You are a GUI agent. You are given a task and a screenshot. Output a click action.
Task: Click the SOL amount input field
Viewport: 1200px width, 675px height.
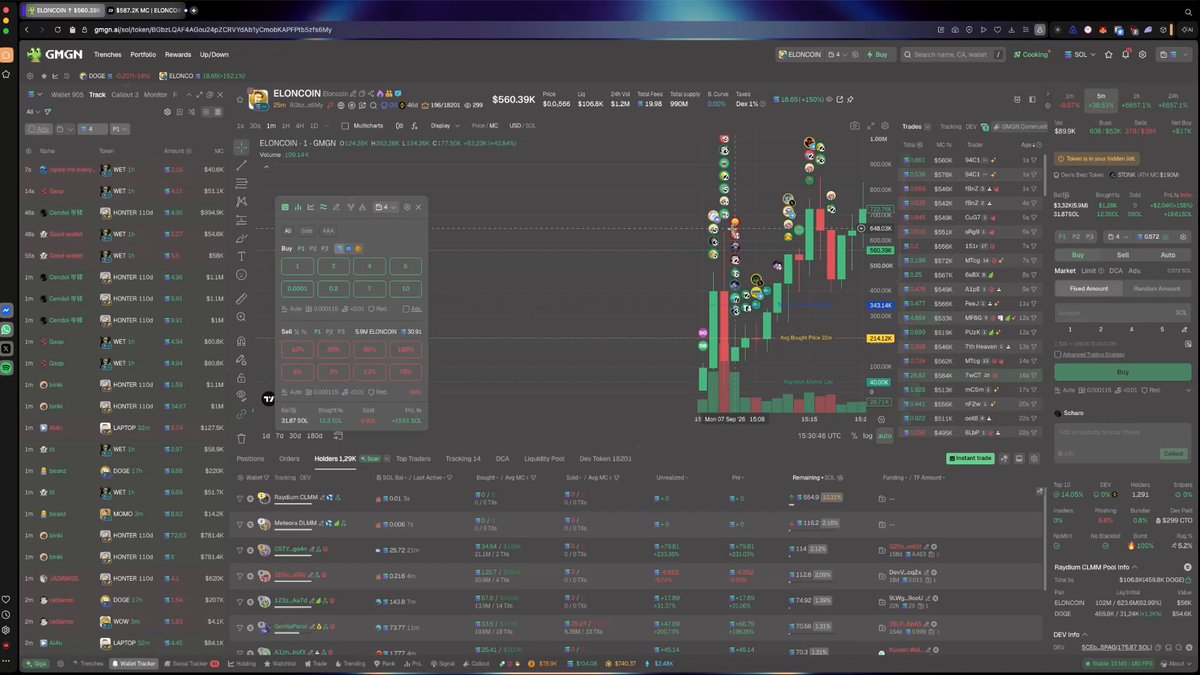(x=1123, y=312)
